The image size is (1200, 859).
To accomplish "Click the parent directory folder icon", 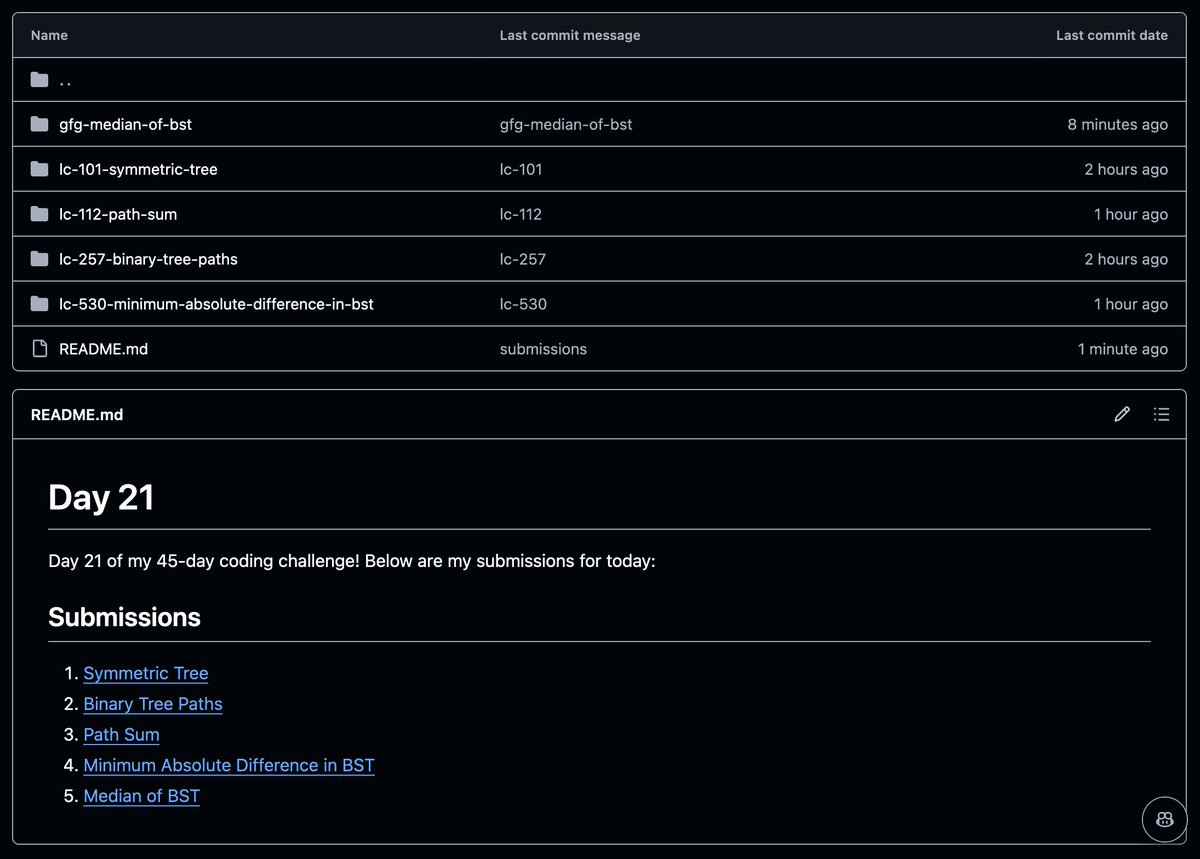I will pyautogui.click(x=39, y=80).
